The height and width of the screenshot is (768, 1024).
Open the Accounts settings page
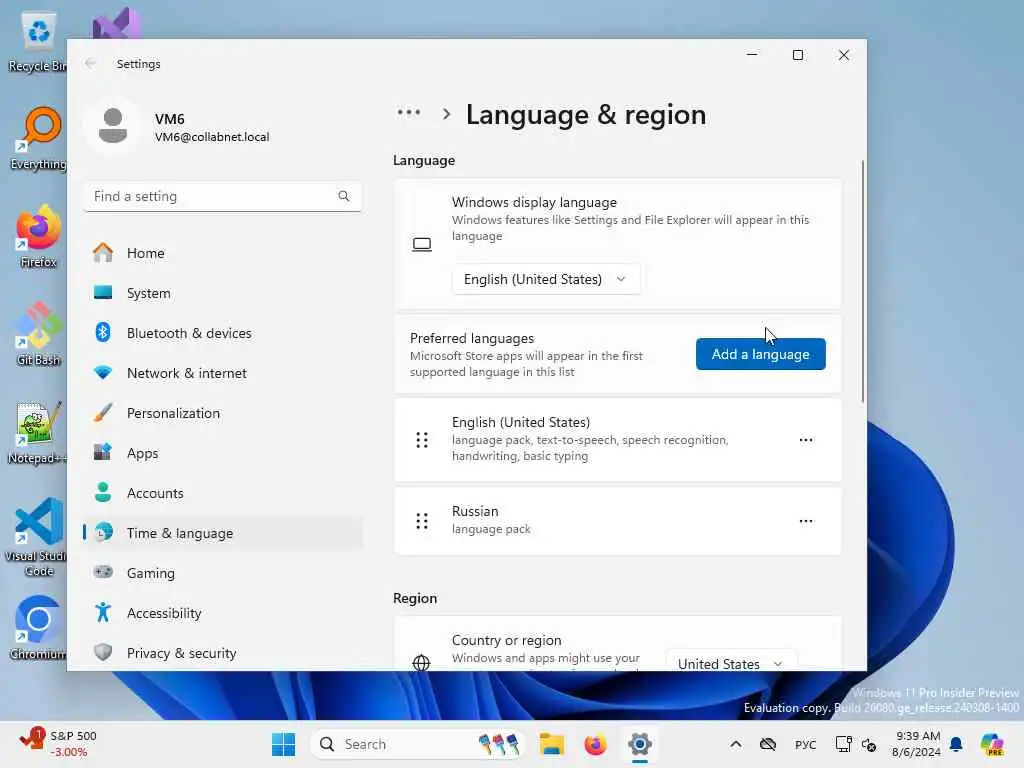(x=223, y=492)
